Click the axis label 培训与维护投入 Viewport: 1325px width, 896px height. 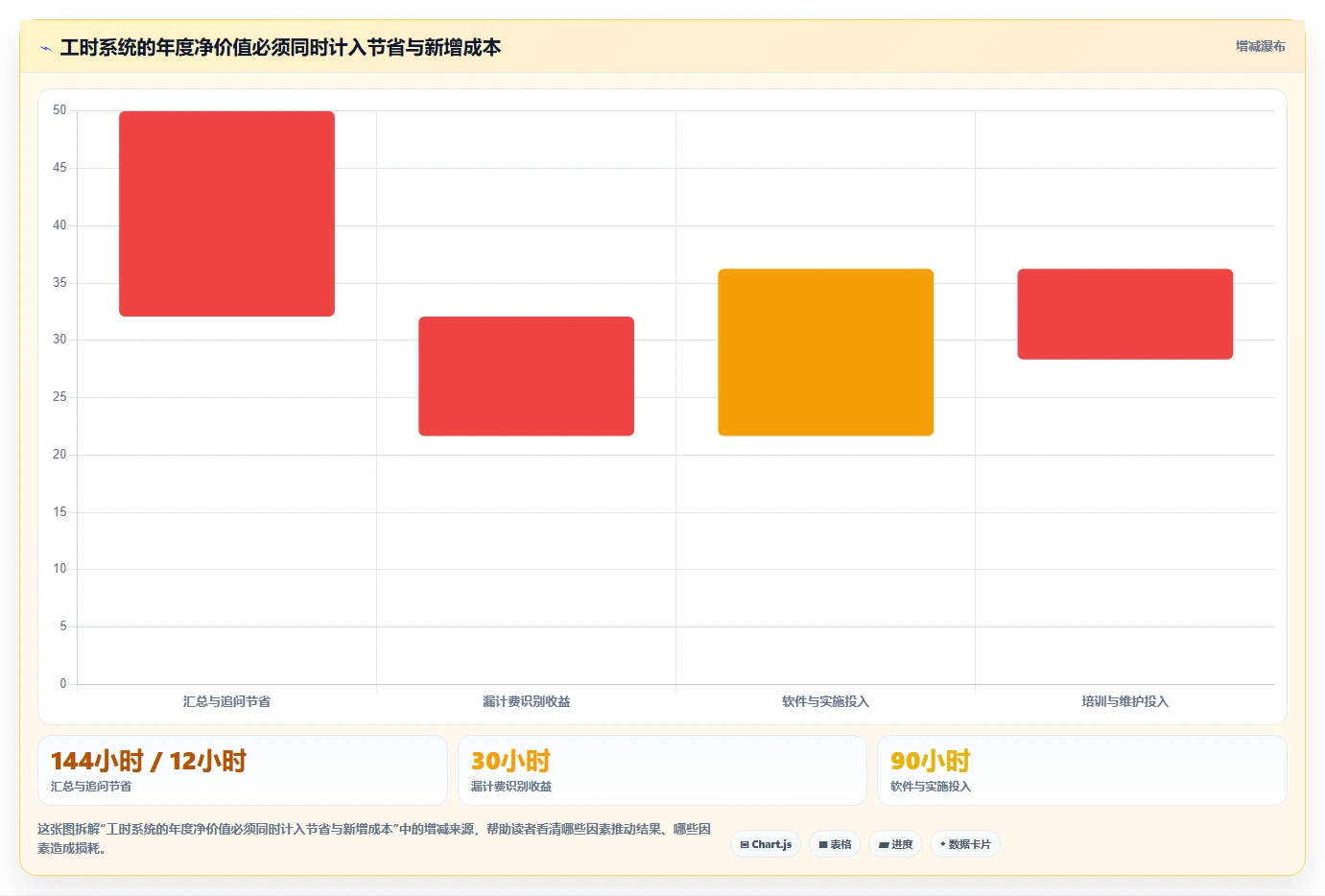point(1124,701)
